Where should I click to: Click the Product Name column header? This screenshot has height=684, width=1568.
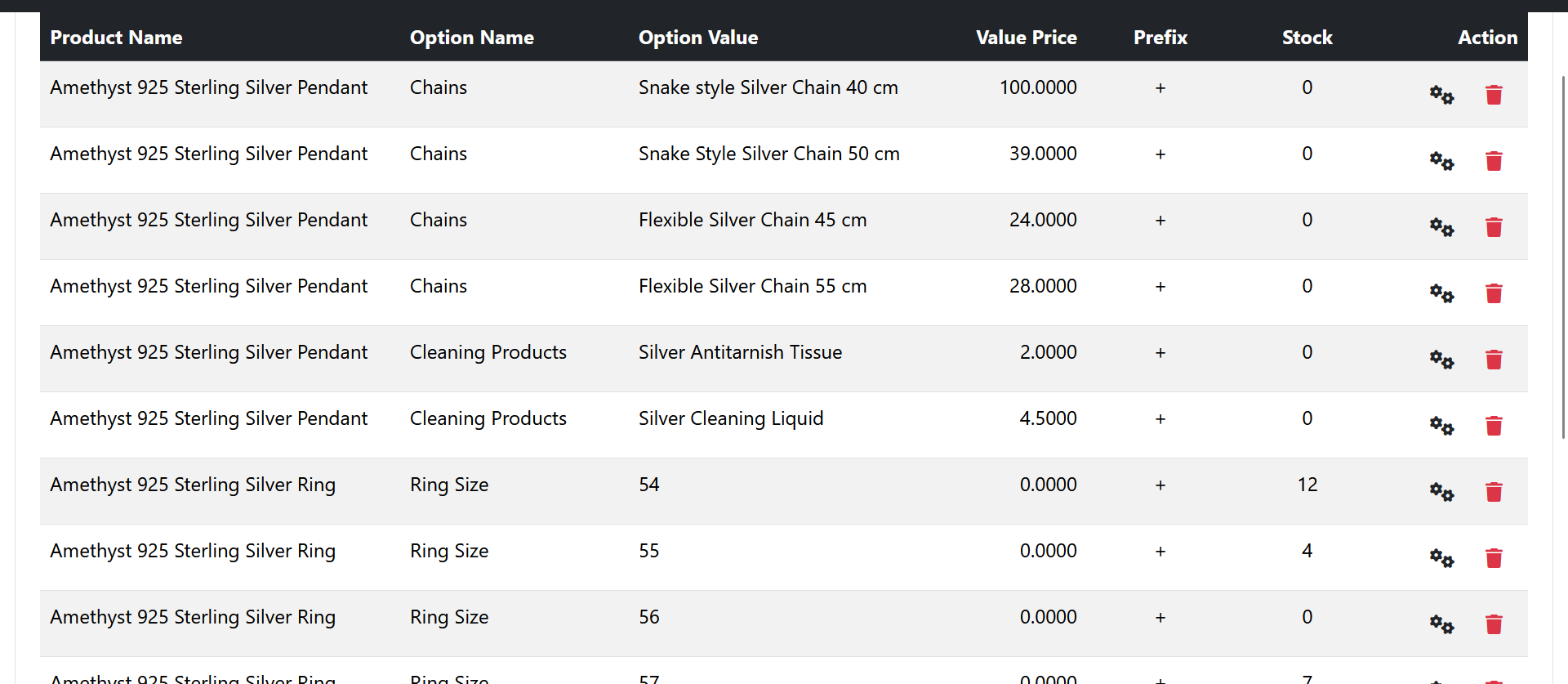(116, 38)
